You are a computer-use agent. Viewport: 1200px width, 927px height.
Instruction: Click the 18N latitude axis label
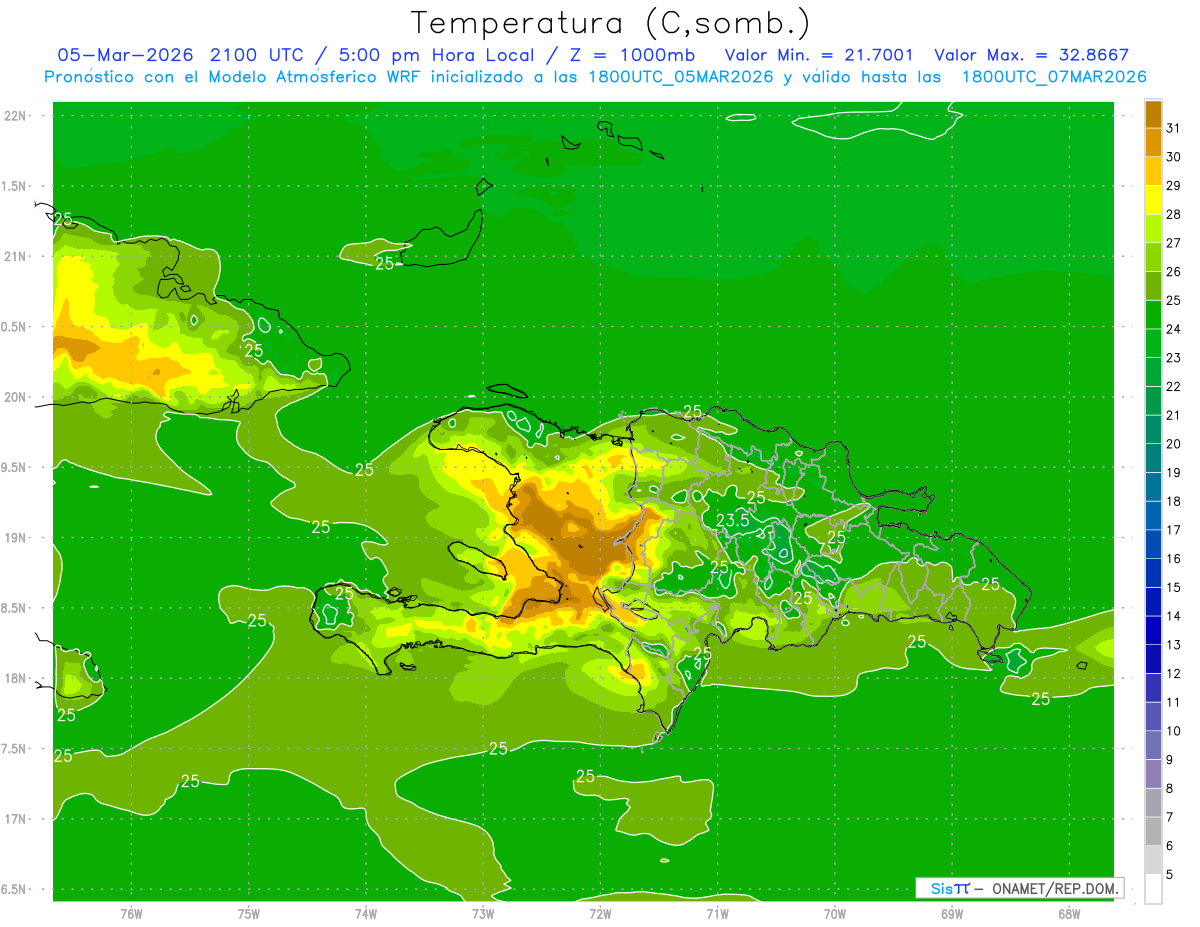[x=17, y=678]
